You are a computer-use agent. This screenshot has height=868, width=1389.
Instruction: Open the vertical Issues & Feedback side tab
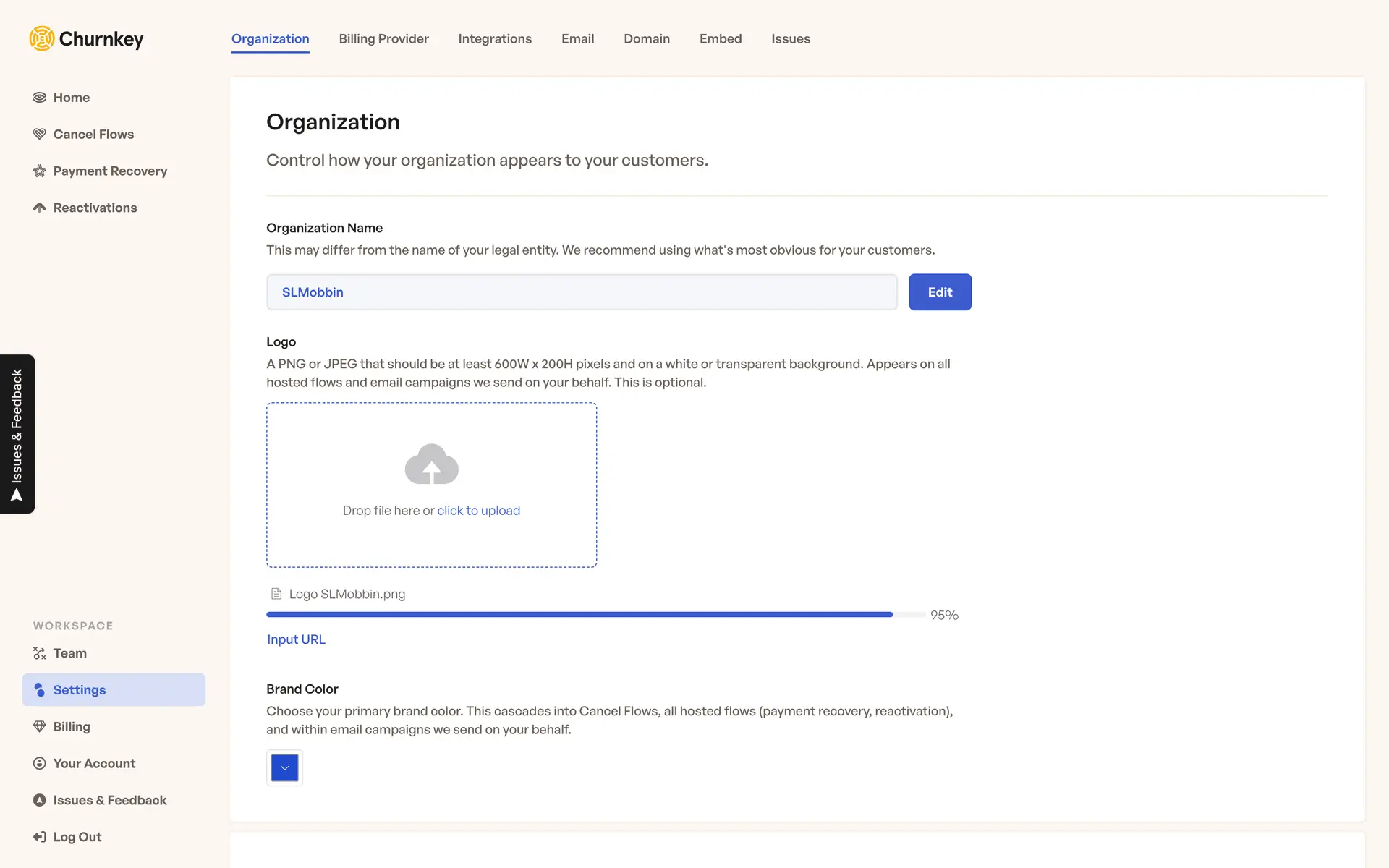click(x=17, y=434)
